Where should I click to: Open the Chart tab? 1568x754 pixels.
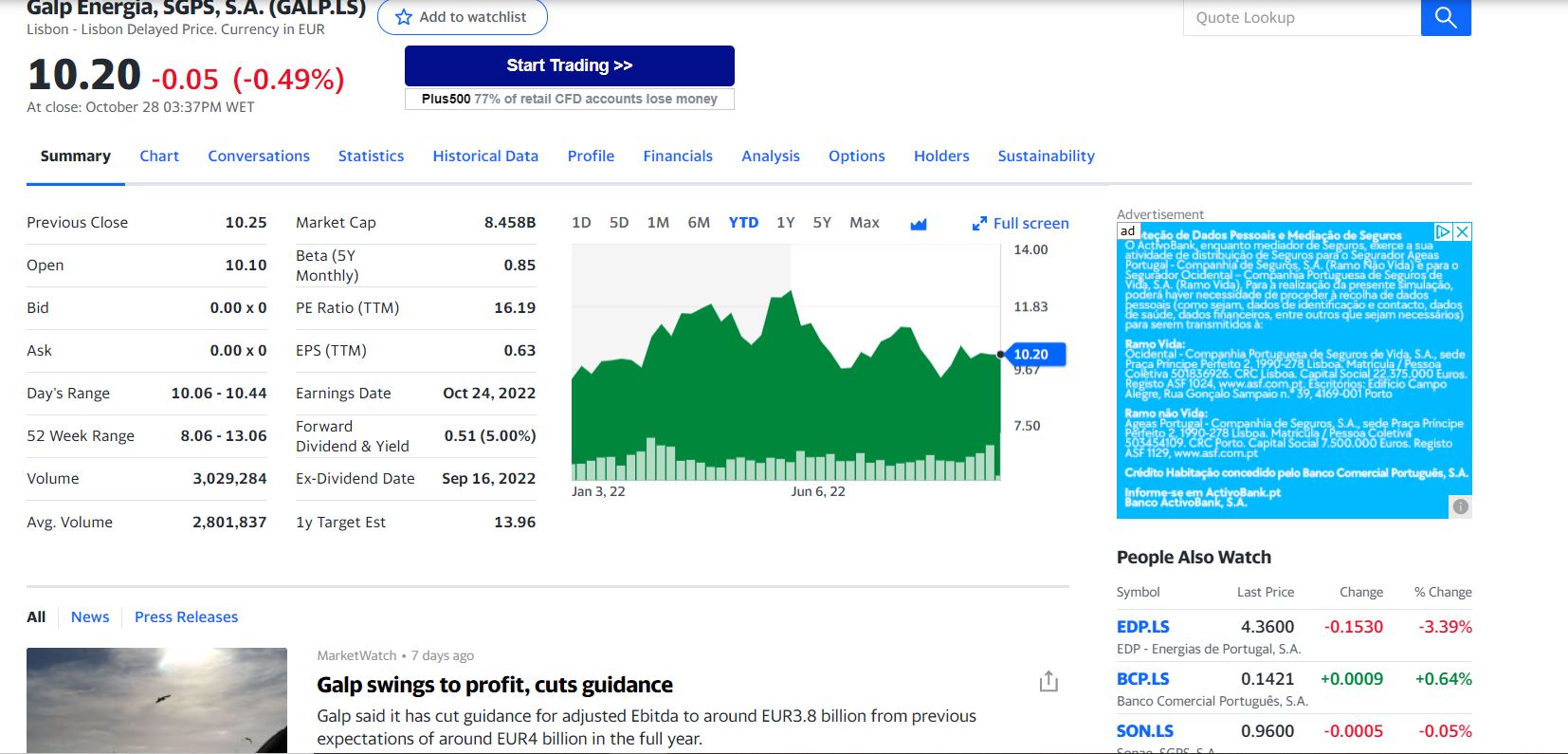pos(159,156)
